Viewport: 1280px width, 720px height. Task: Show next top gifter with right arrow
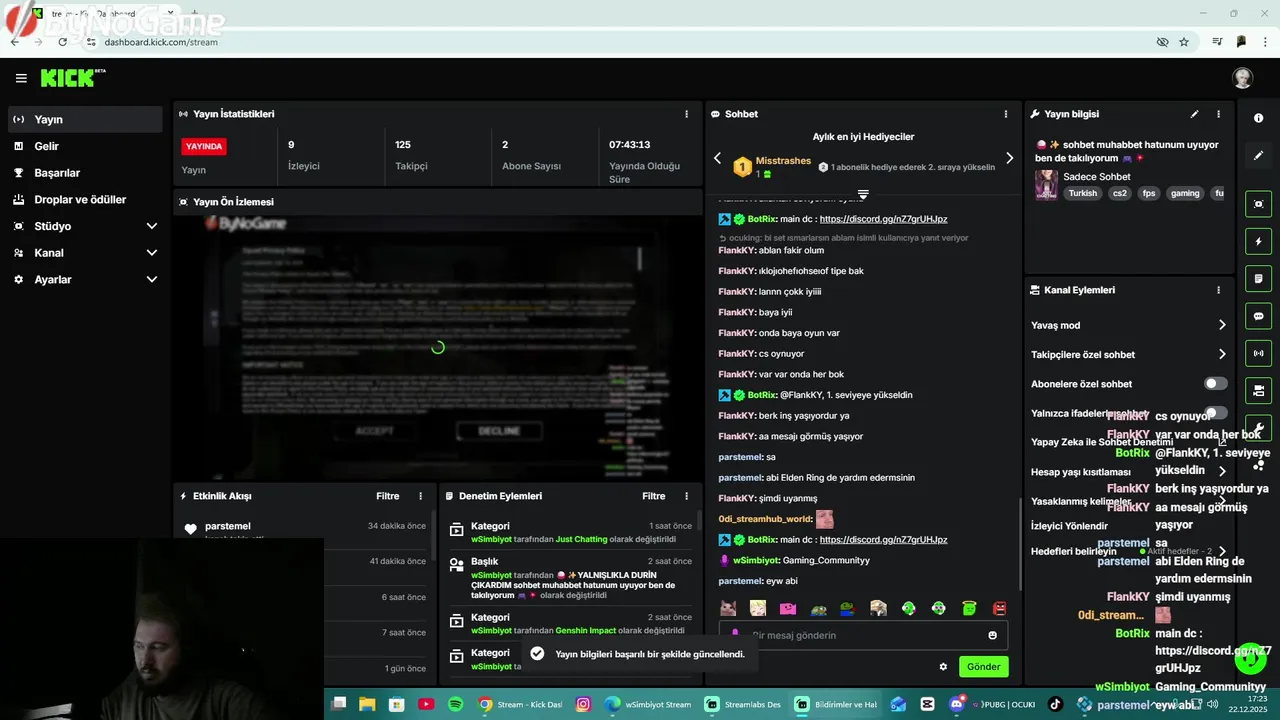pyautogui.click(x=1009, y=158)
